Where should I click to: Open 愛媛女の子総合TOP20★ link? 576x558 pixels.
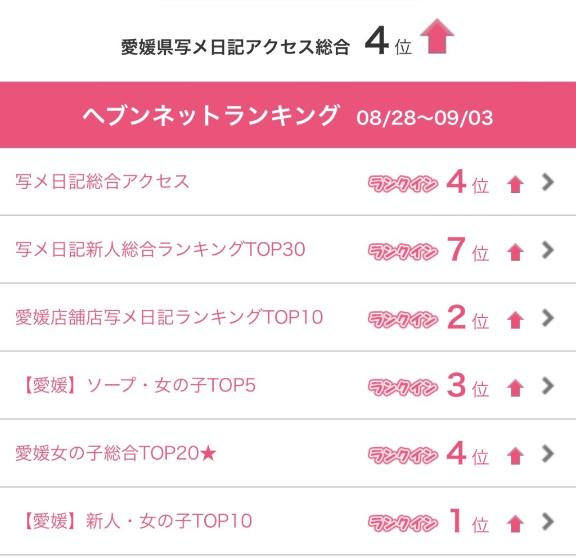pos(116,453)
